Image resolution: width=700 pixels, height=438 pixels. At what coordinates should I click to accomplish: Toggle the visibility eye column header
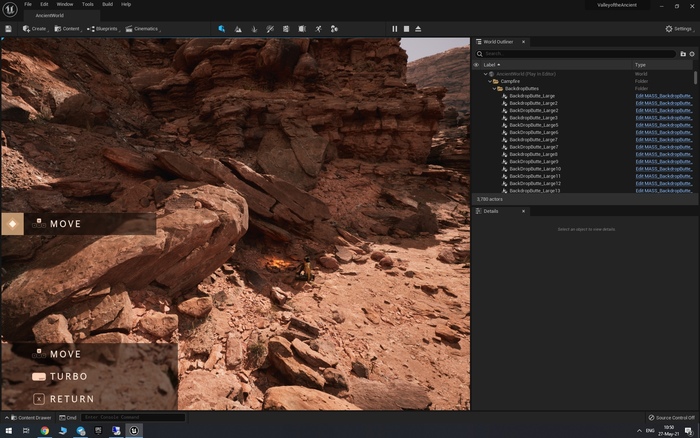[476, 64]
